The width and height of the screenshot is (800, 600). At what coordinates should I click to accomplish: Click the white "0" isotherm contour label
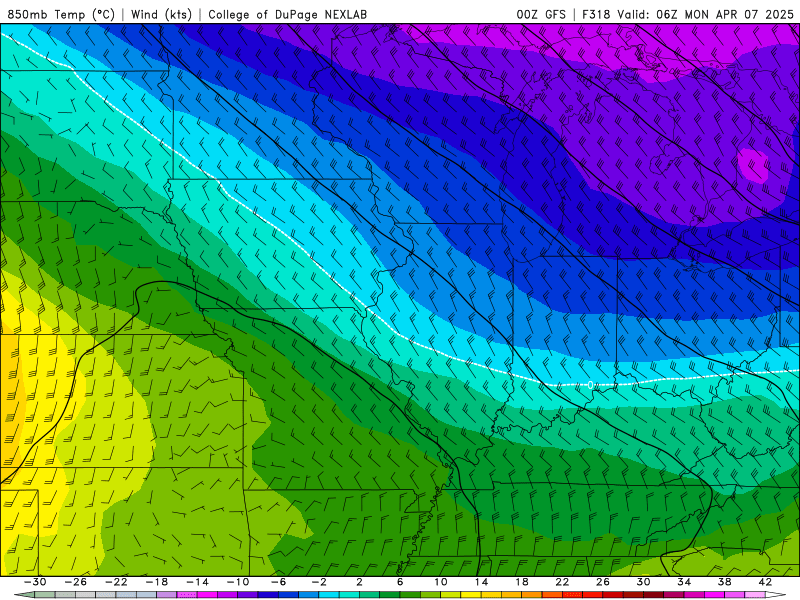pos(590,385)
